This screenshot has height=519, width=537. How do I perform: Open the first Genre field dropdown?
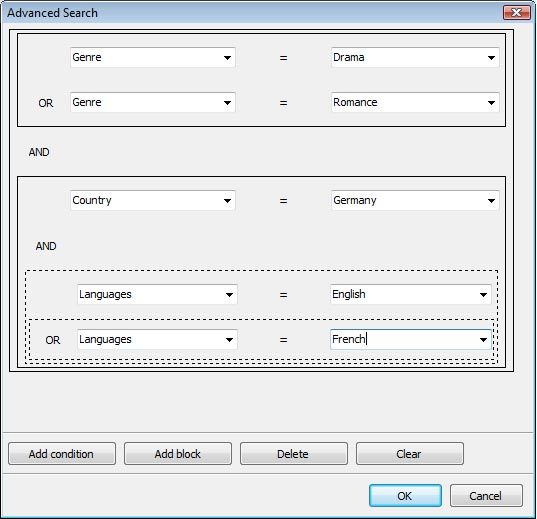(x=153, y=58)
